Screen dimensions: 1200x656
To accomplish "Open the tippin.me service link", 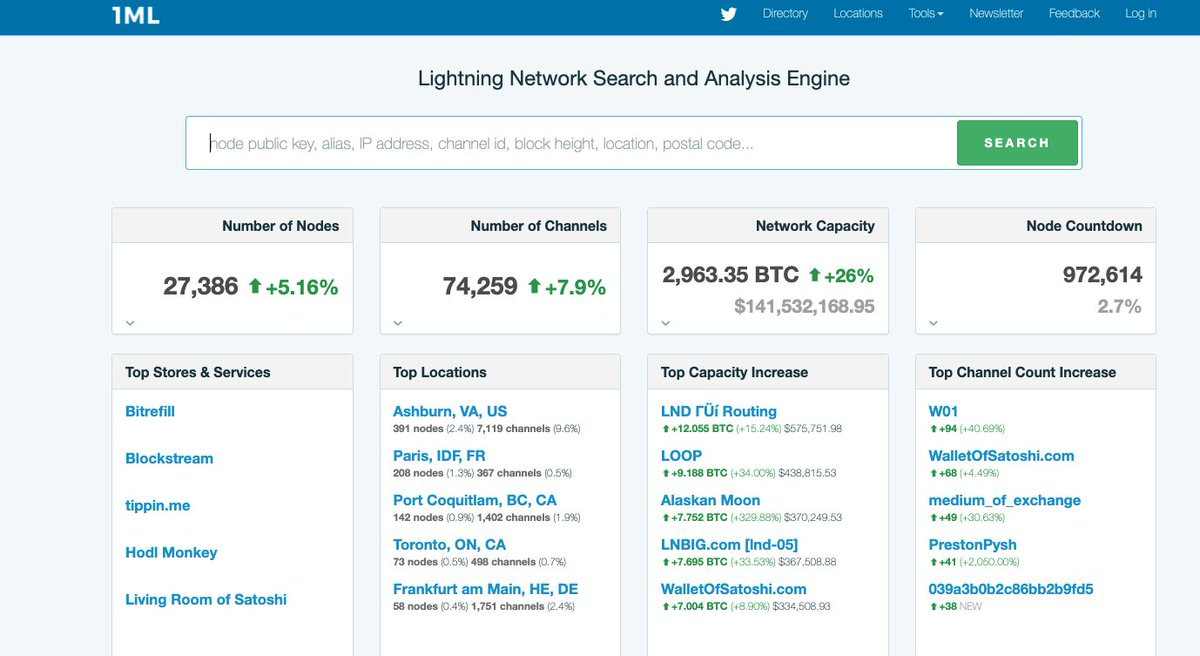I will (x=158, y=505).
